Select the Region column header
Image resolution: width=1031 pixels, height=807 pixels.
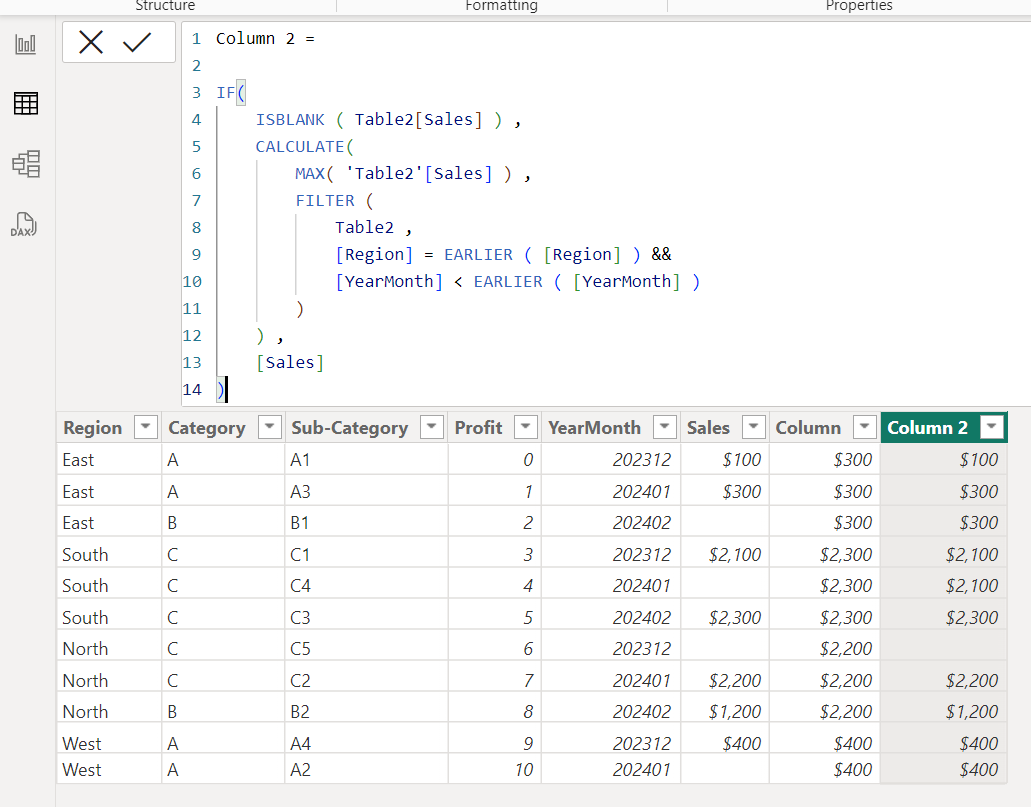point(93,428)
